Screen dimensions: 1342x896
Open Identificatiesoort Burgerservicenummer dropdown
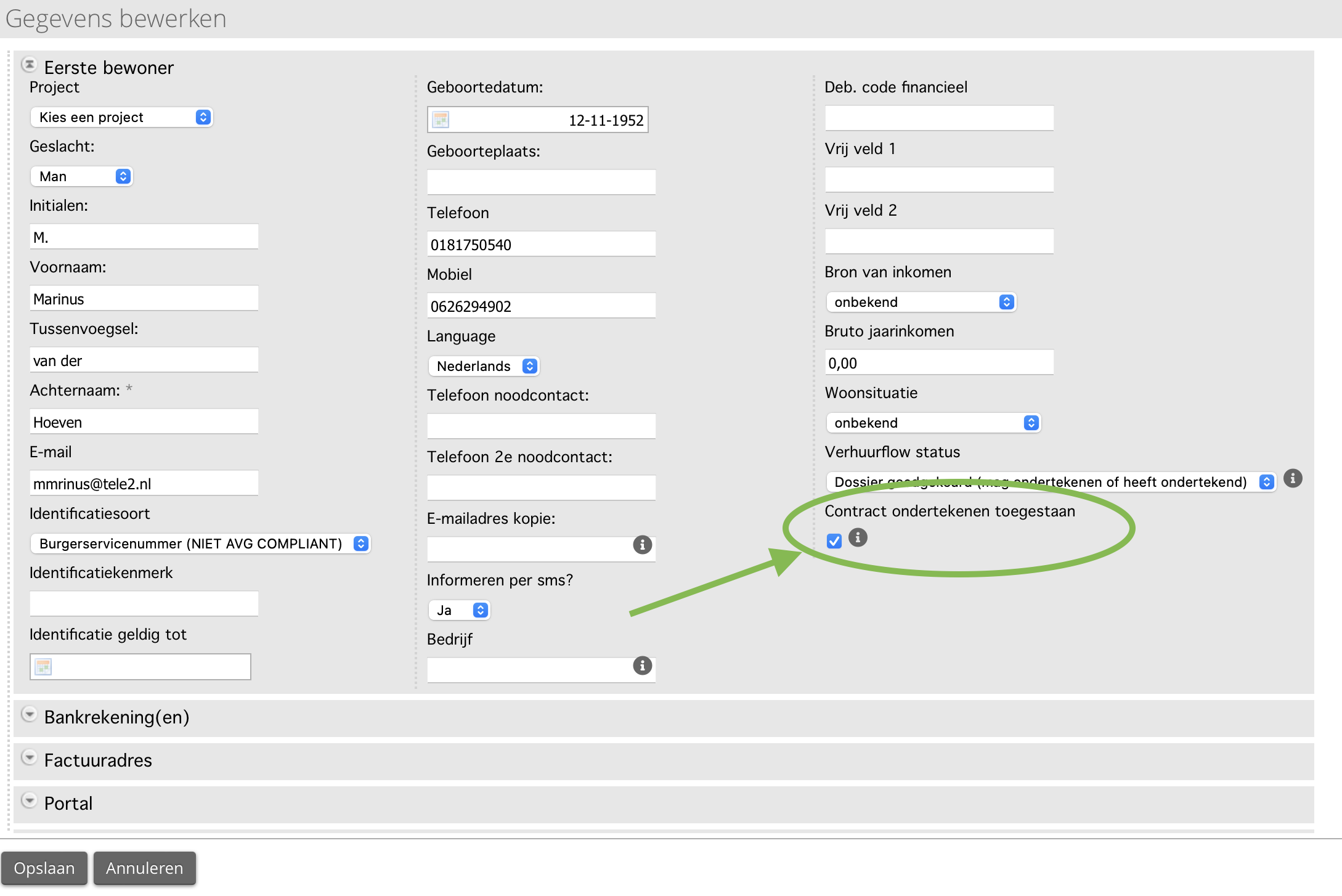point(200,544)
